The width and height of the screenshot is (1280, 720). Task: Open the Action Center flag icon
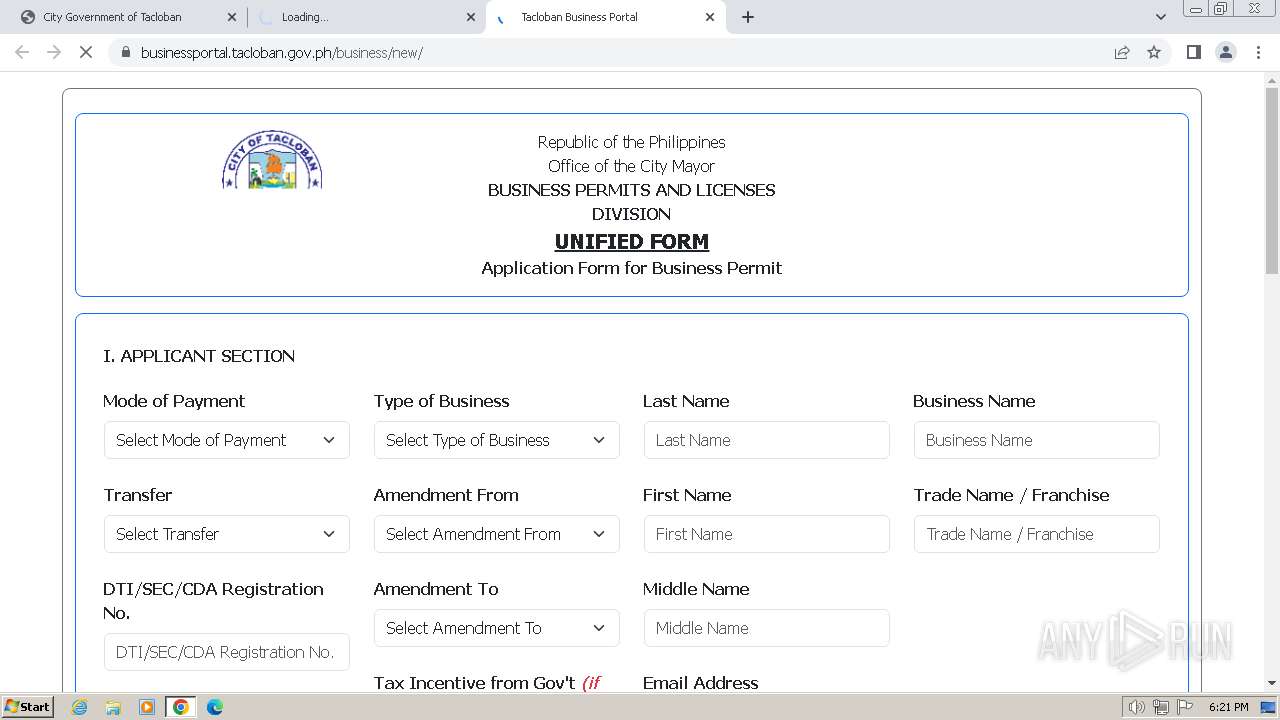(x=1185, y=707)
